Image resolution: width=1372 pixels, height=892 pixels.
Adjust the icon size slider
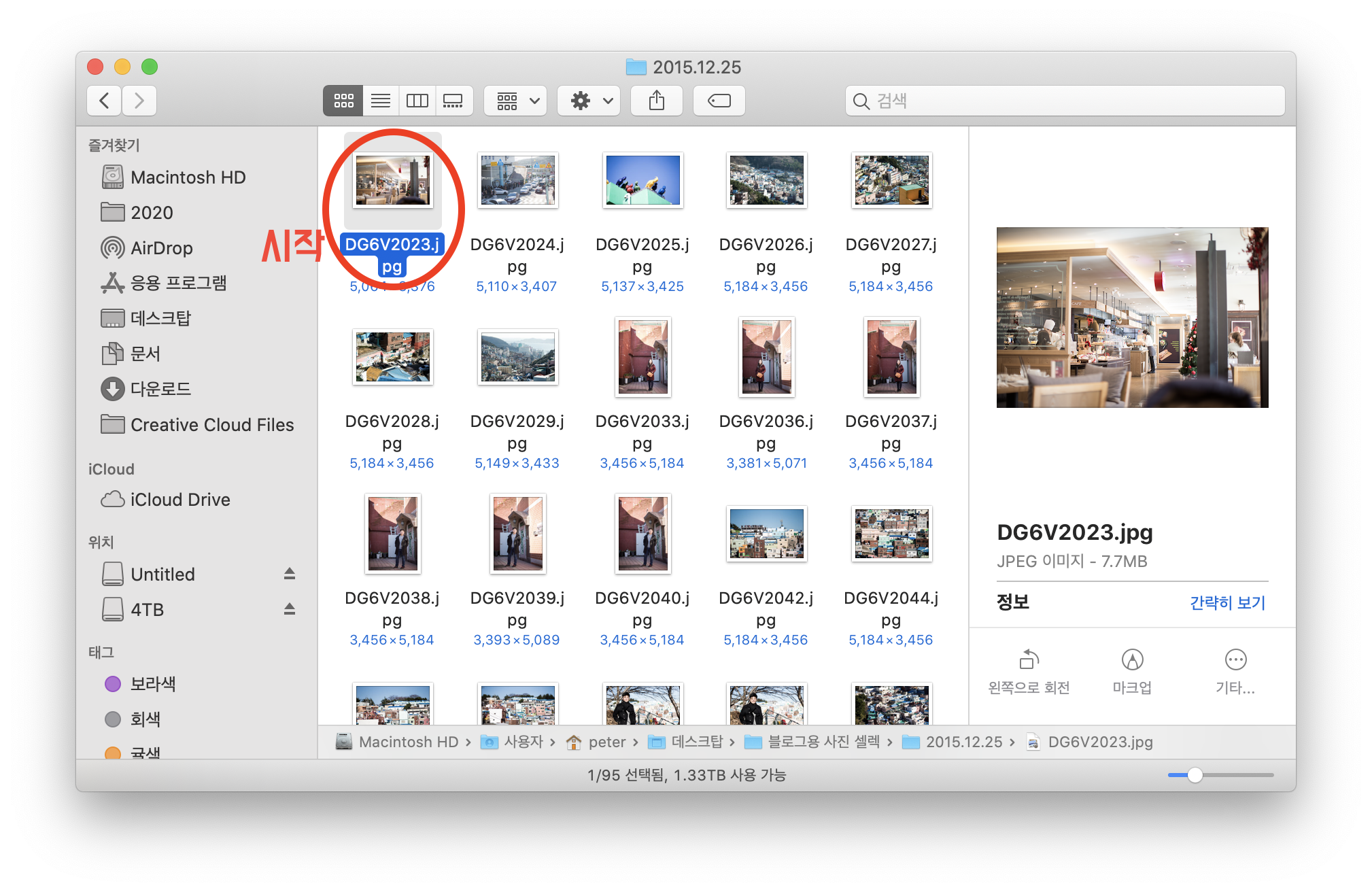[1195, 775]
